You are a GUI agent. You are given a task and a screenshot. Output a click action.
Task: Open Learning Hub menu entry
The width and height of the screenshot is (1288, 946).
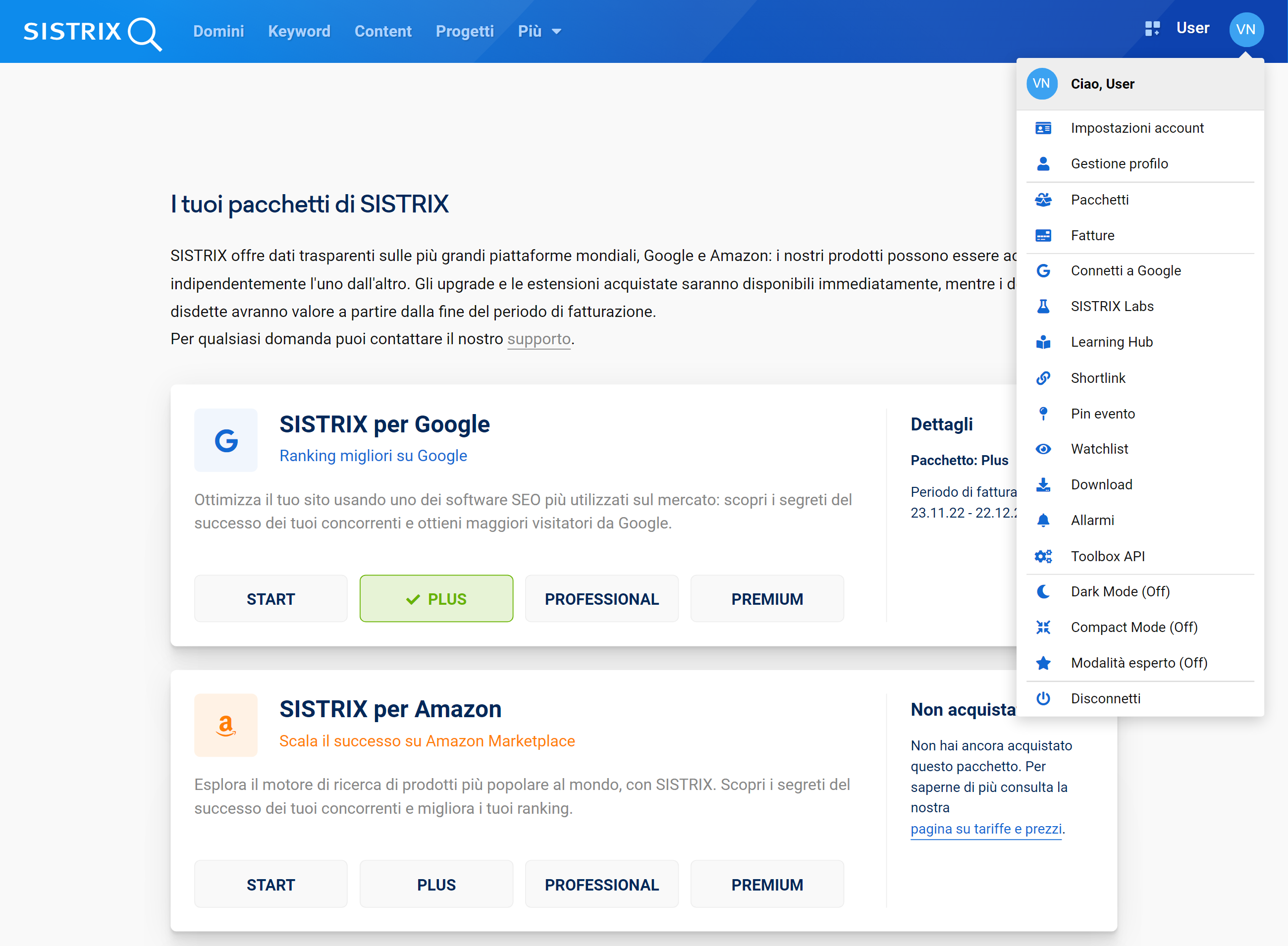tap(1140, 342)
